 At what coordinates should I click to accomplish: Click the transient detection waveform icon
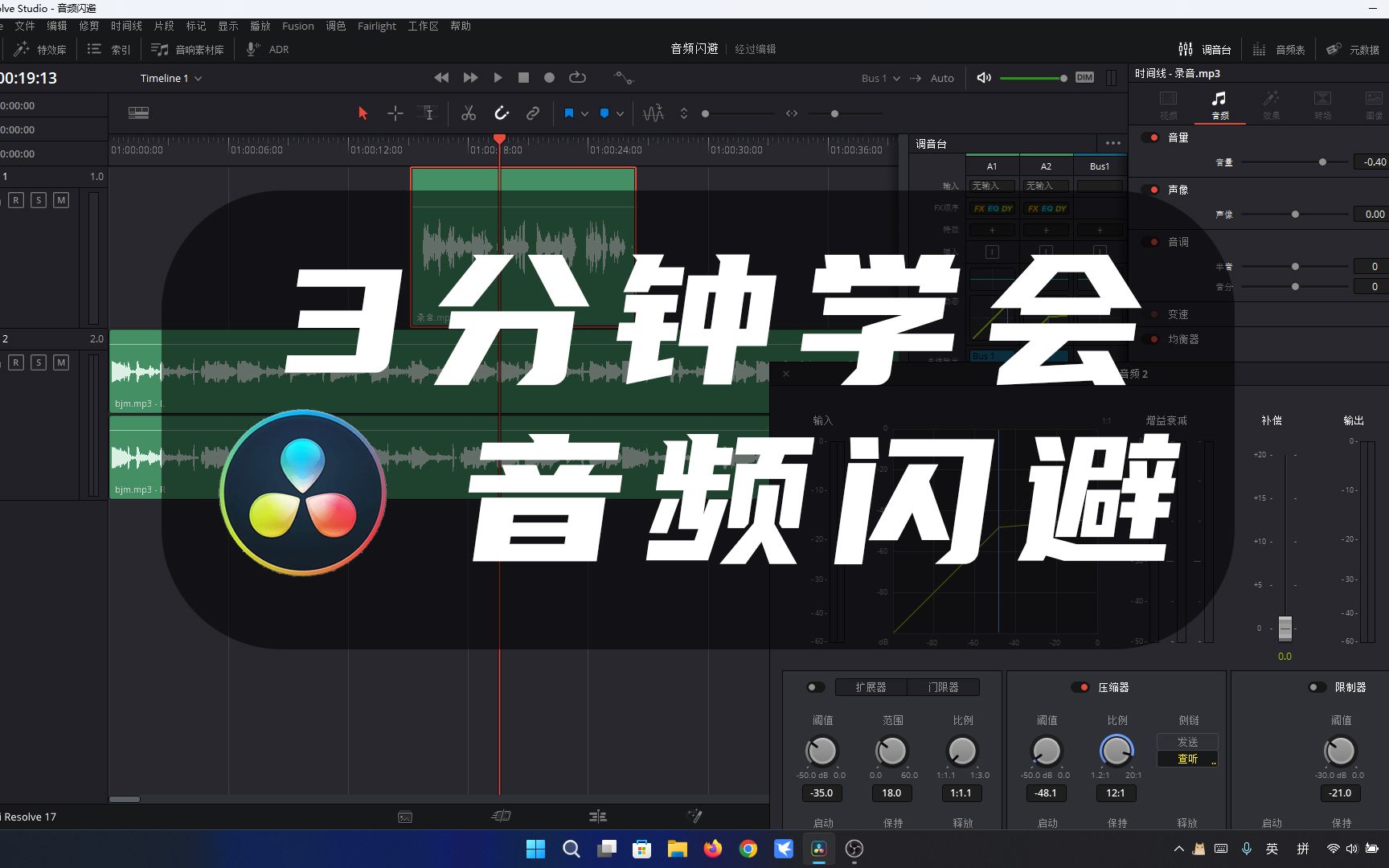[x=654, y=113]
